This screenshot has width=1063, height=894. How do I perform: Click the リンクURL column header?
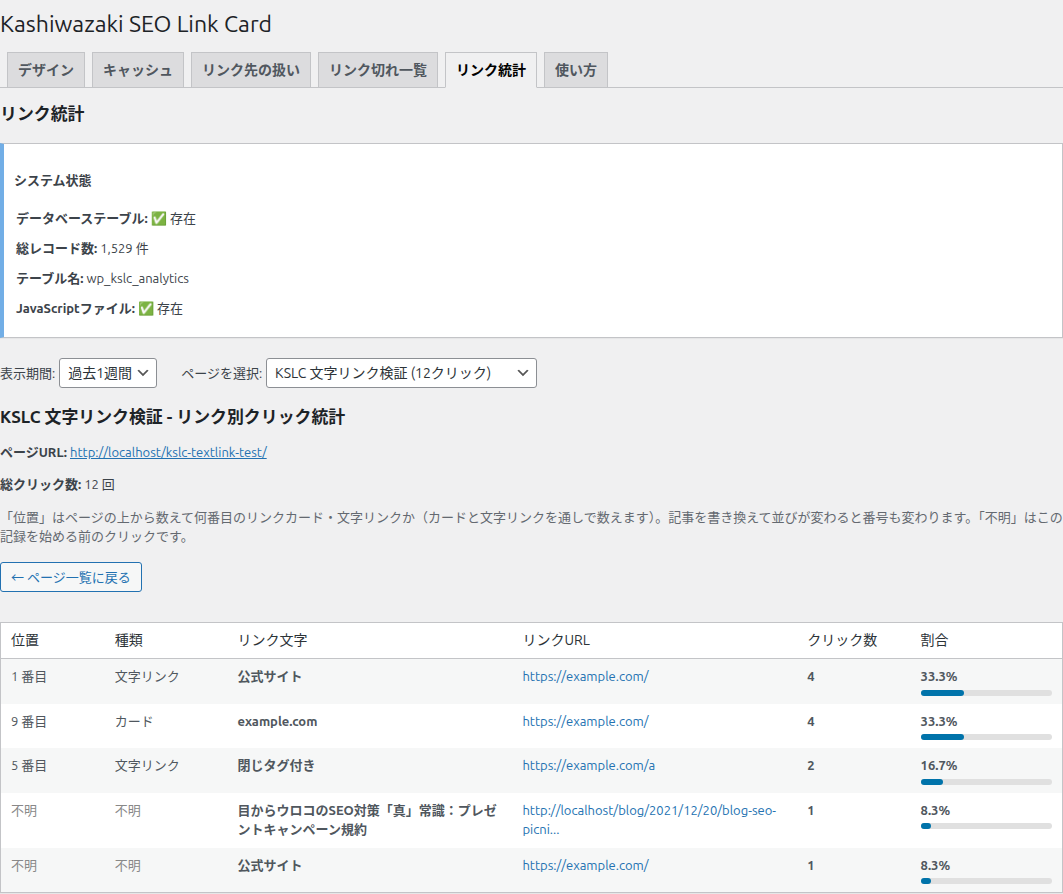(556, 641)
